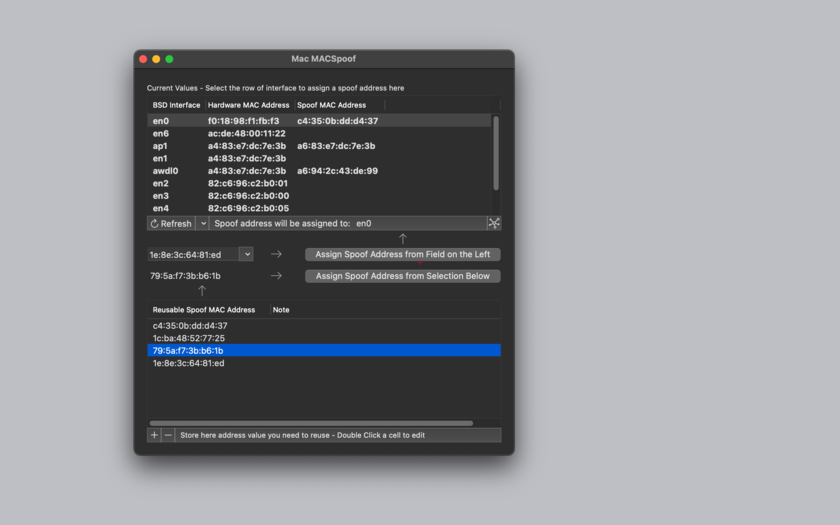Click hardware address 82:c6:96:c2:b0:05
The width and height of the screenshot is (840, 525).
coord(249,208)
